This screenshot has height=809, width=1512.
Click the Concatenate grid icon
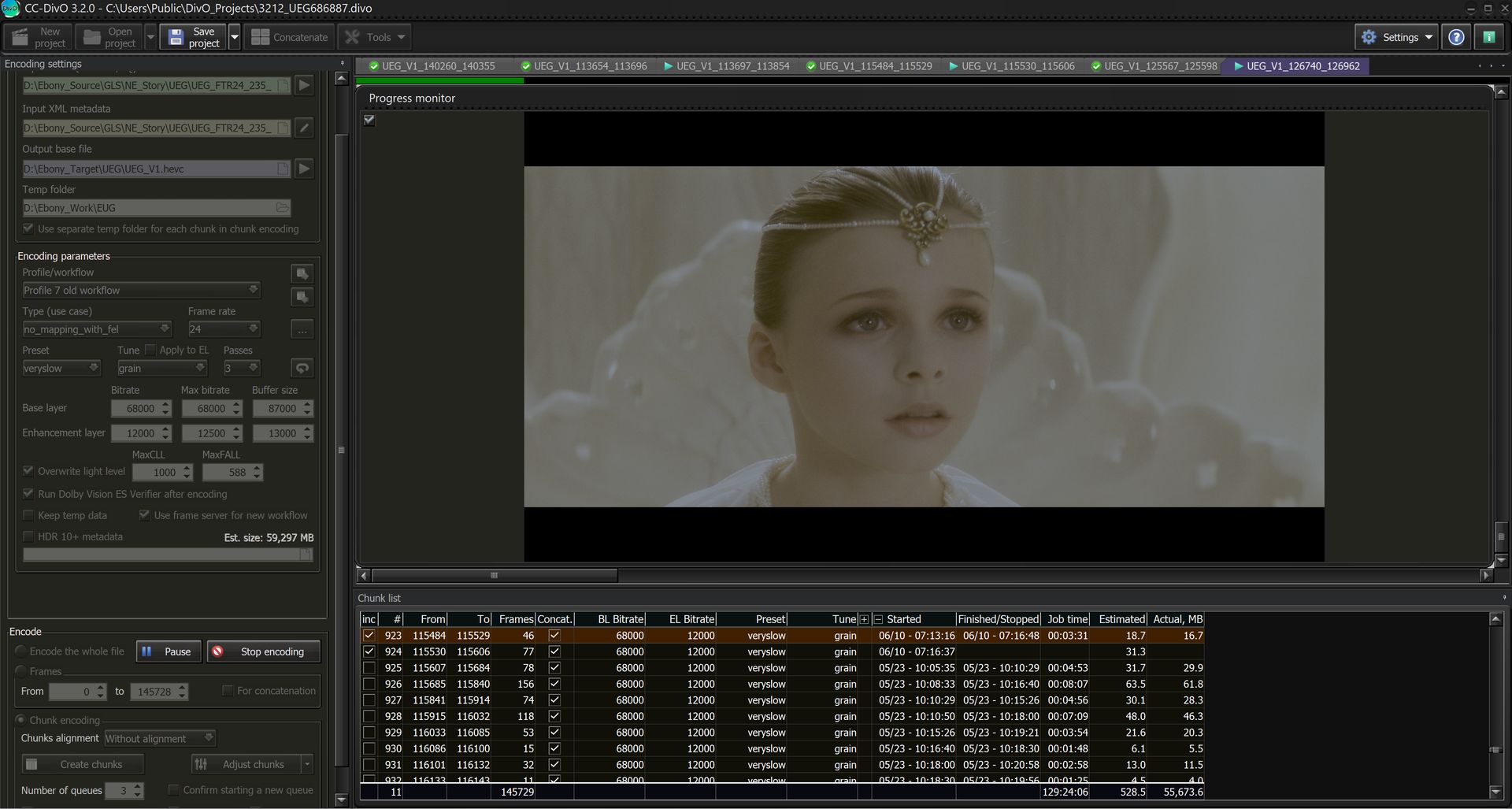pos(260,36)
